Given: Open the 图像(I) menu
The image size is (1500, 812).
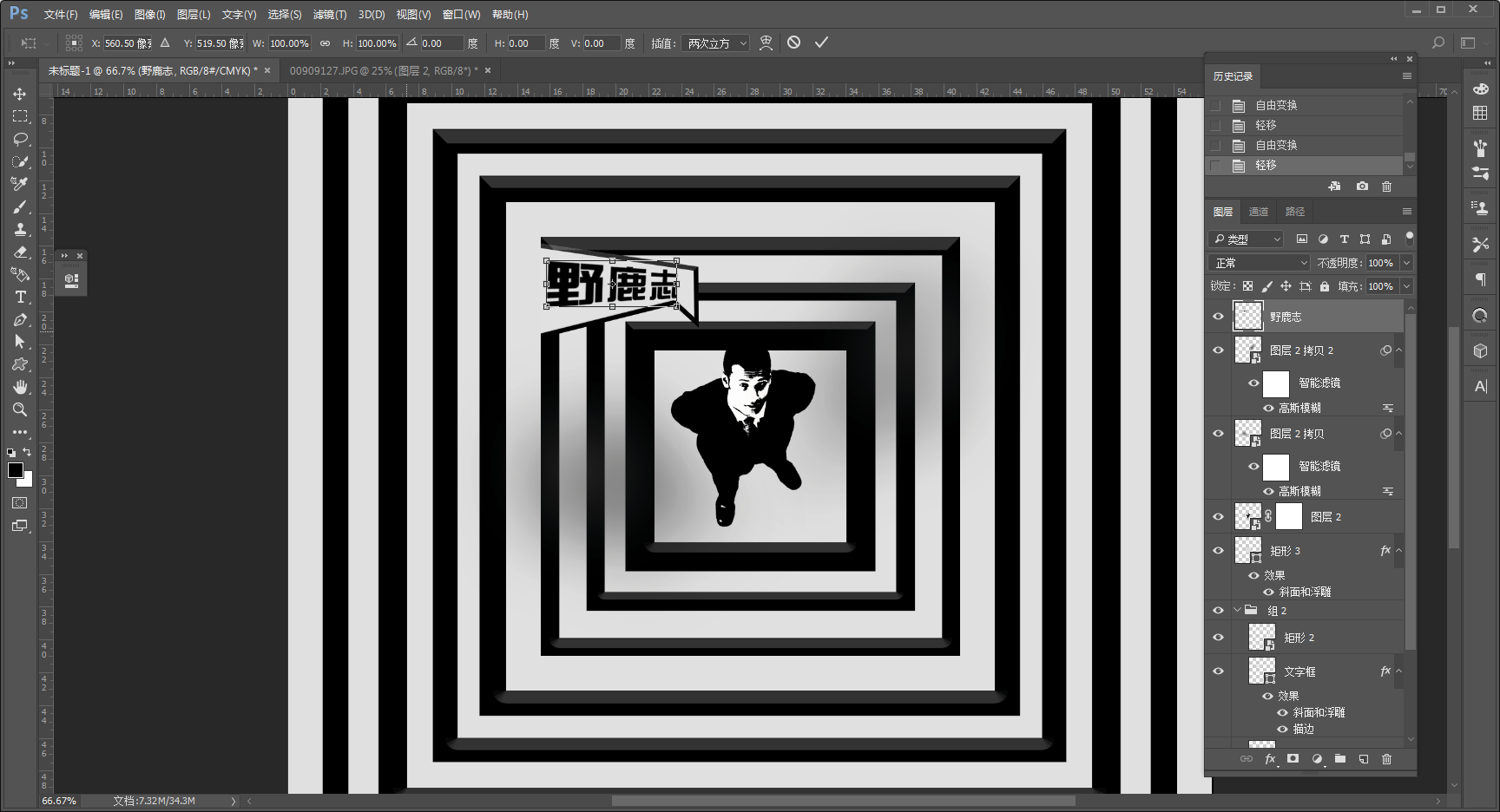Looking at the screenshot, I should pyautogui.click(x=149, y=15).
